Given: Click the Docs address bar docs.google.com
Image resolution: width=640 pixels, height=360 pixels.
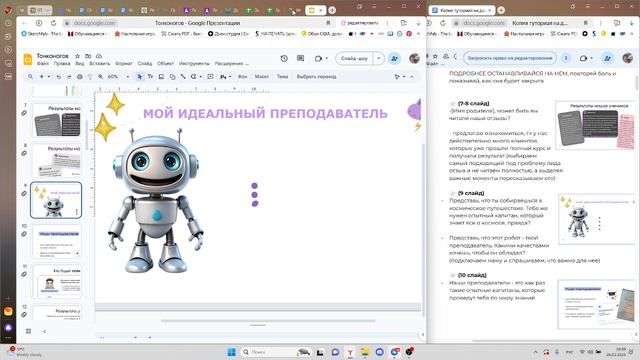Looking at the screenshot, I should point(484,23).
